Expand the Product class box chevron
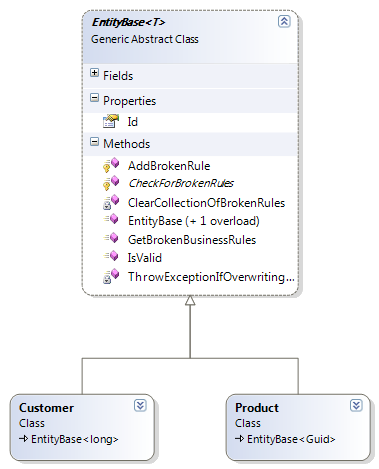This screenshot has width=379, height=469. click(356, 405)
